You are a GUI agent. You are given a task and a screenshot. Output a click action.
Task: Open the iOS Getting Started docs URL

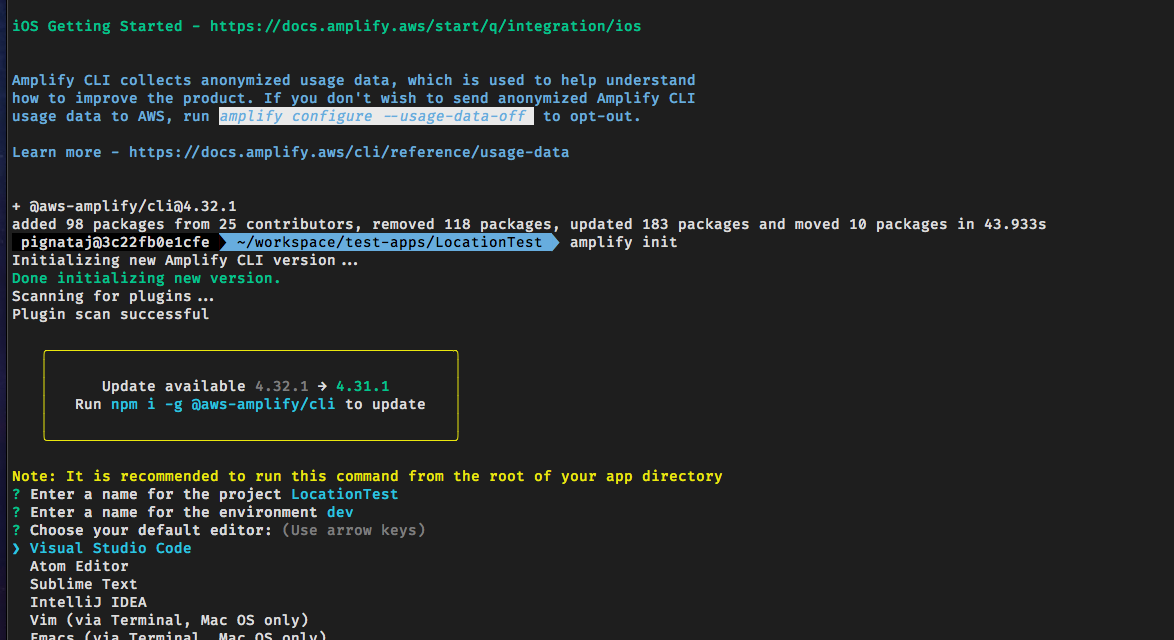pyautogui.click(x=425, y=26)
